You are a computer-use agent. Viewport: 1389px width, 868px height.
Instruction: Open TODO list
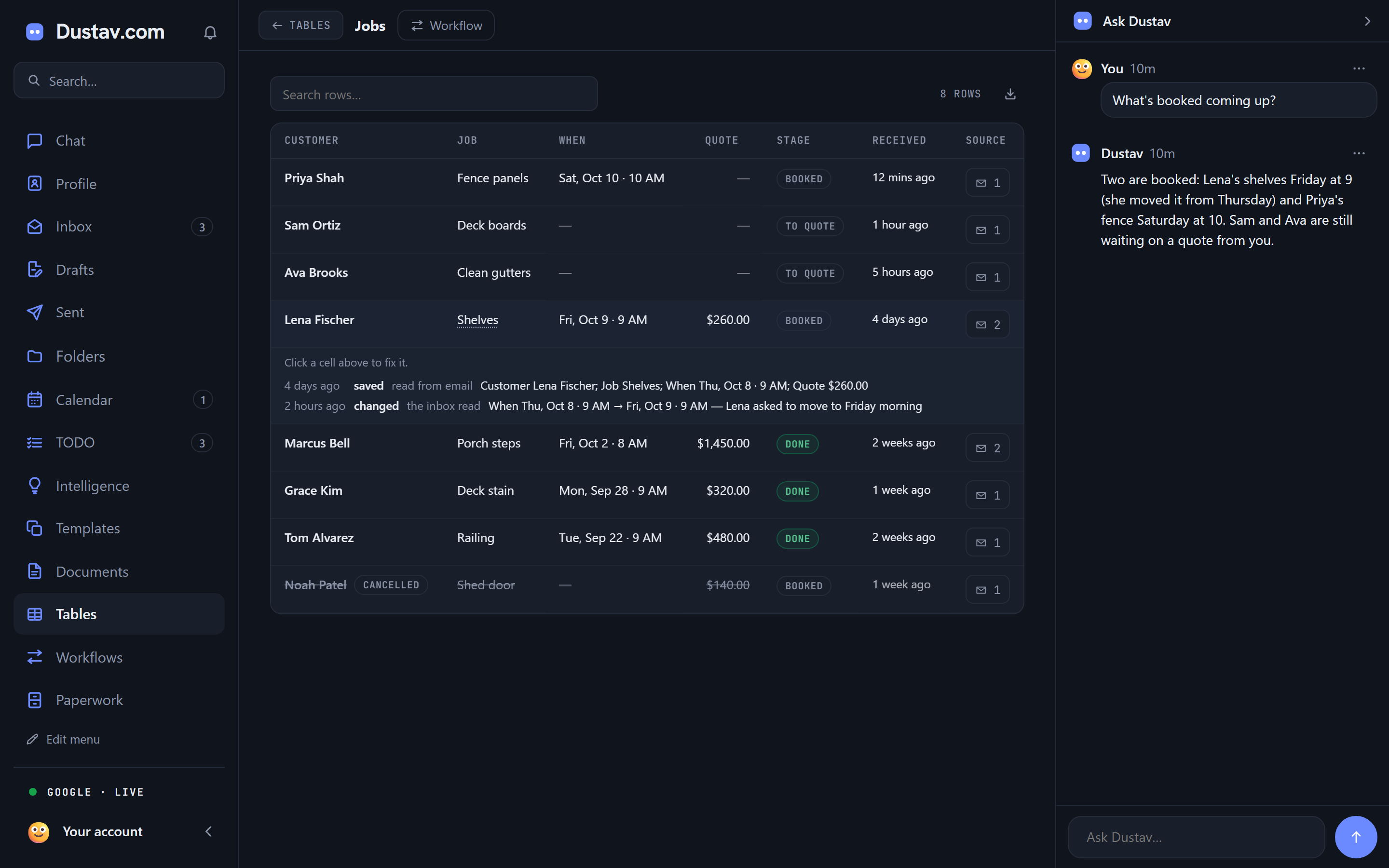pyautogui.click(x=119, y=443)
